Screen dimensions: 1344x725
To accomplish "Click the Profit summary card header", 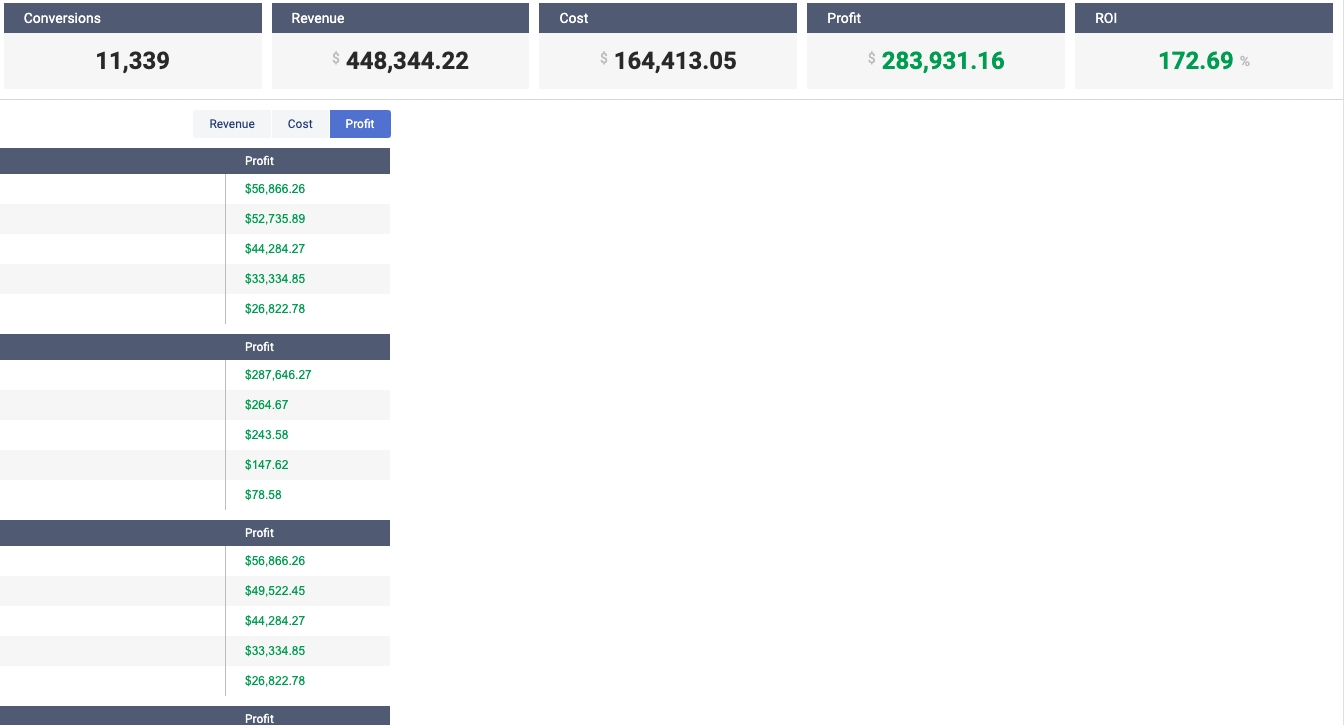I will (936, 18).
